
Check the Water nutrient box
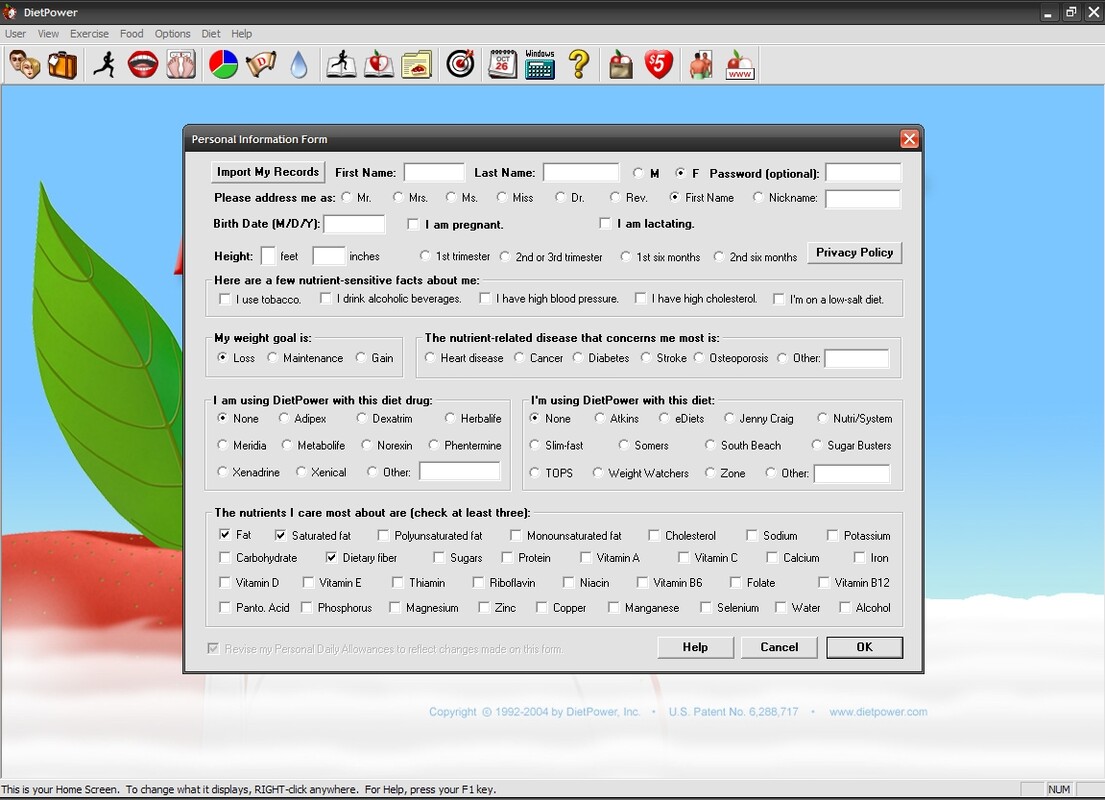click(781, 608)
